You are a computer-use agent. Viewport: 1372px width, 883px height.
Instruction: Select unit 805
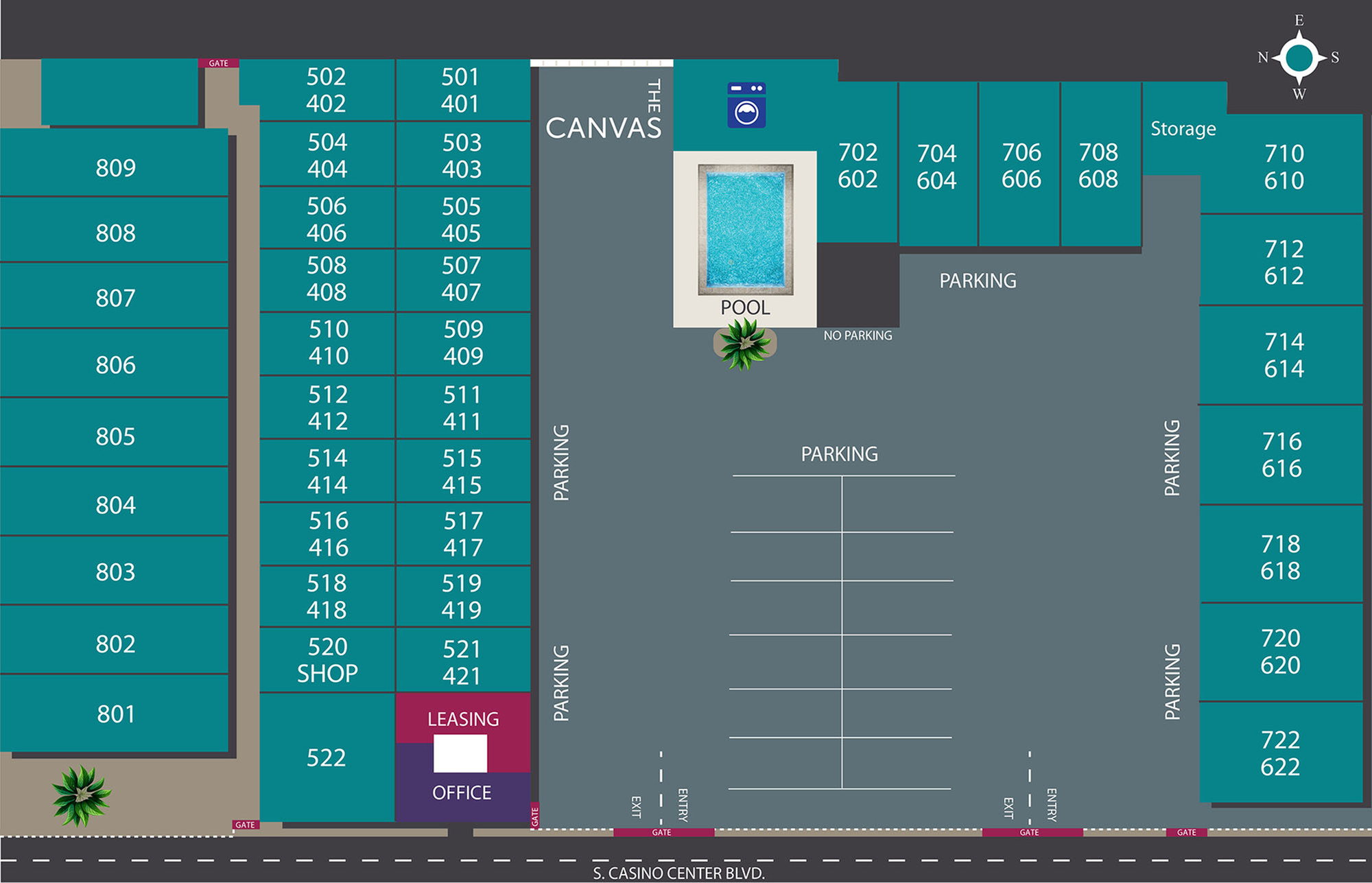[114, 433]
